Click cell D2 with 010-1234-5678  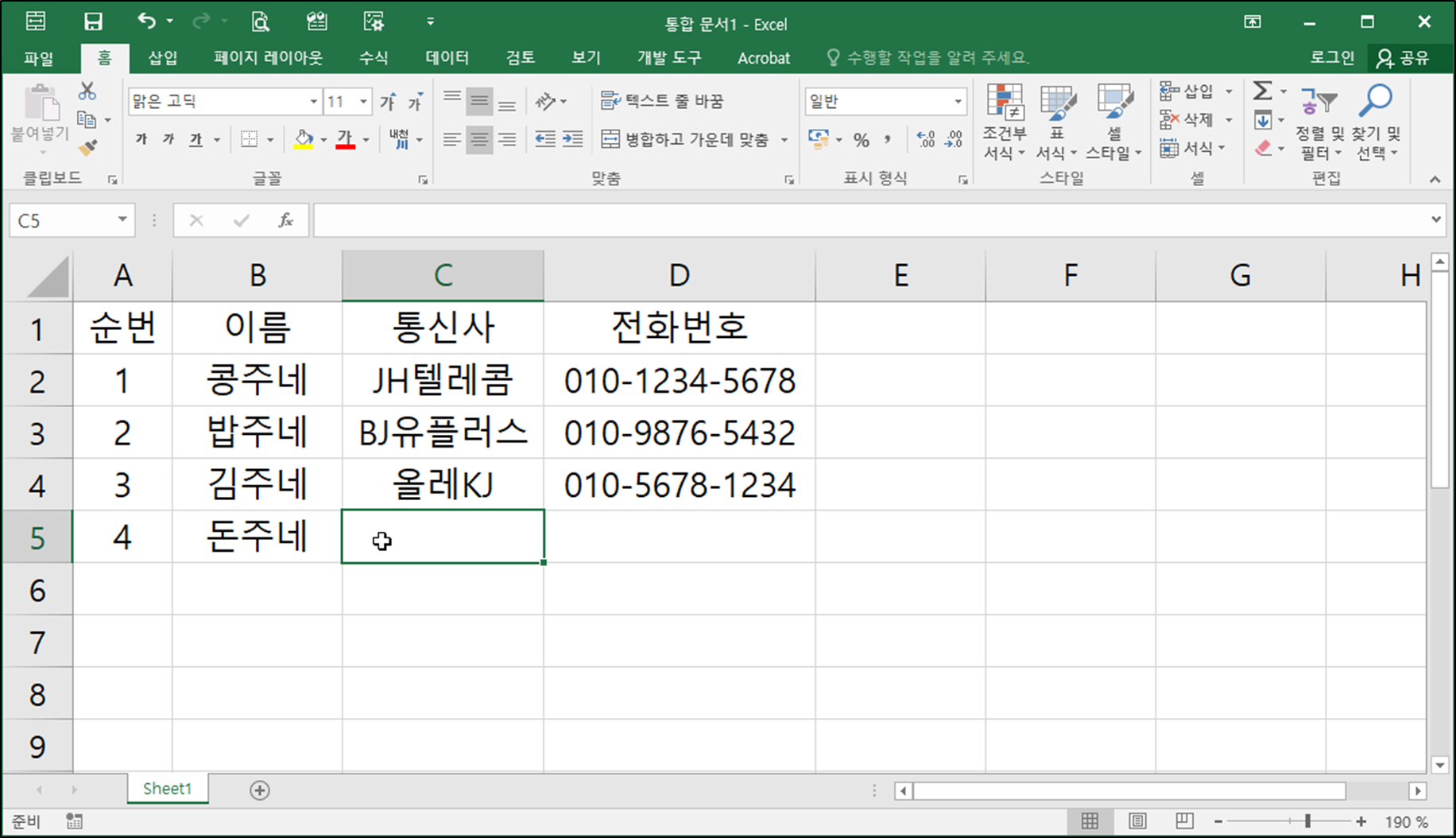(x=680, y=381)
